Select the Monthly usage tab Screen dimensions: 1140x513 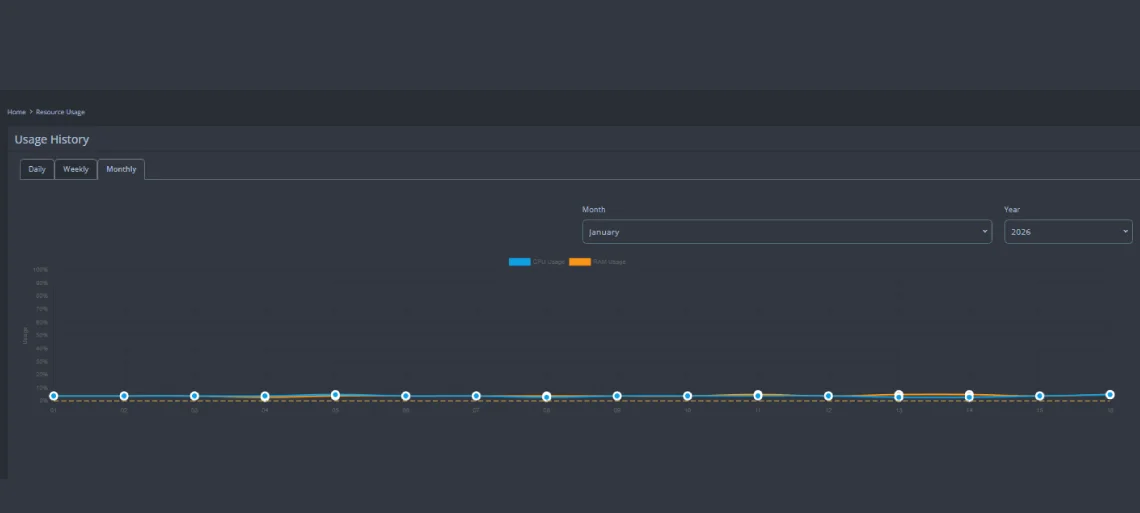point(121,169)
